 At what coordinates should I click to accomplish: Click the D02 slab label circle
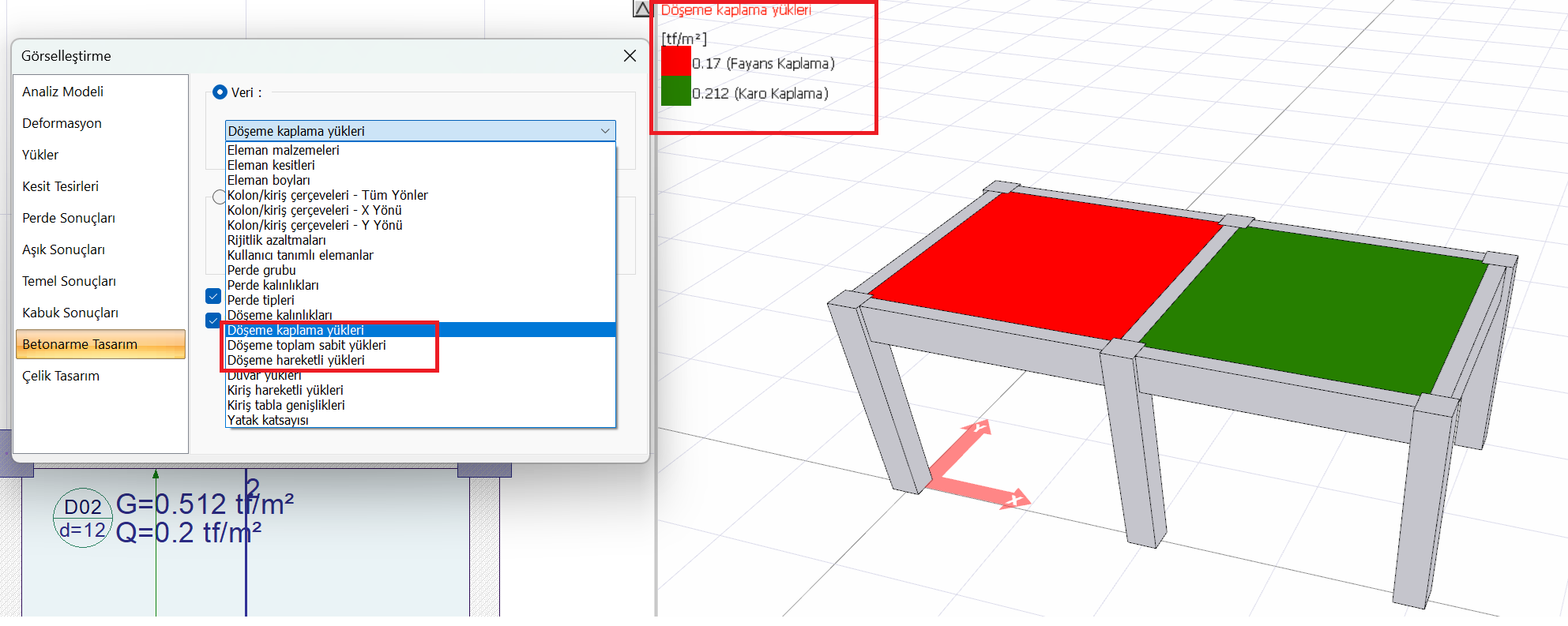(x=83, y=518)
